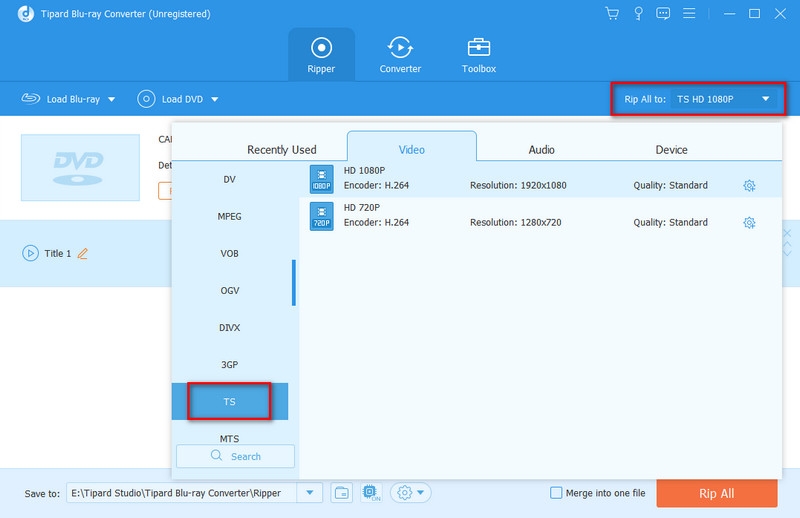Click the format Search field
The image size is (800, 518).
tap(235, 456)
